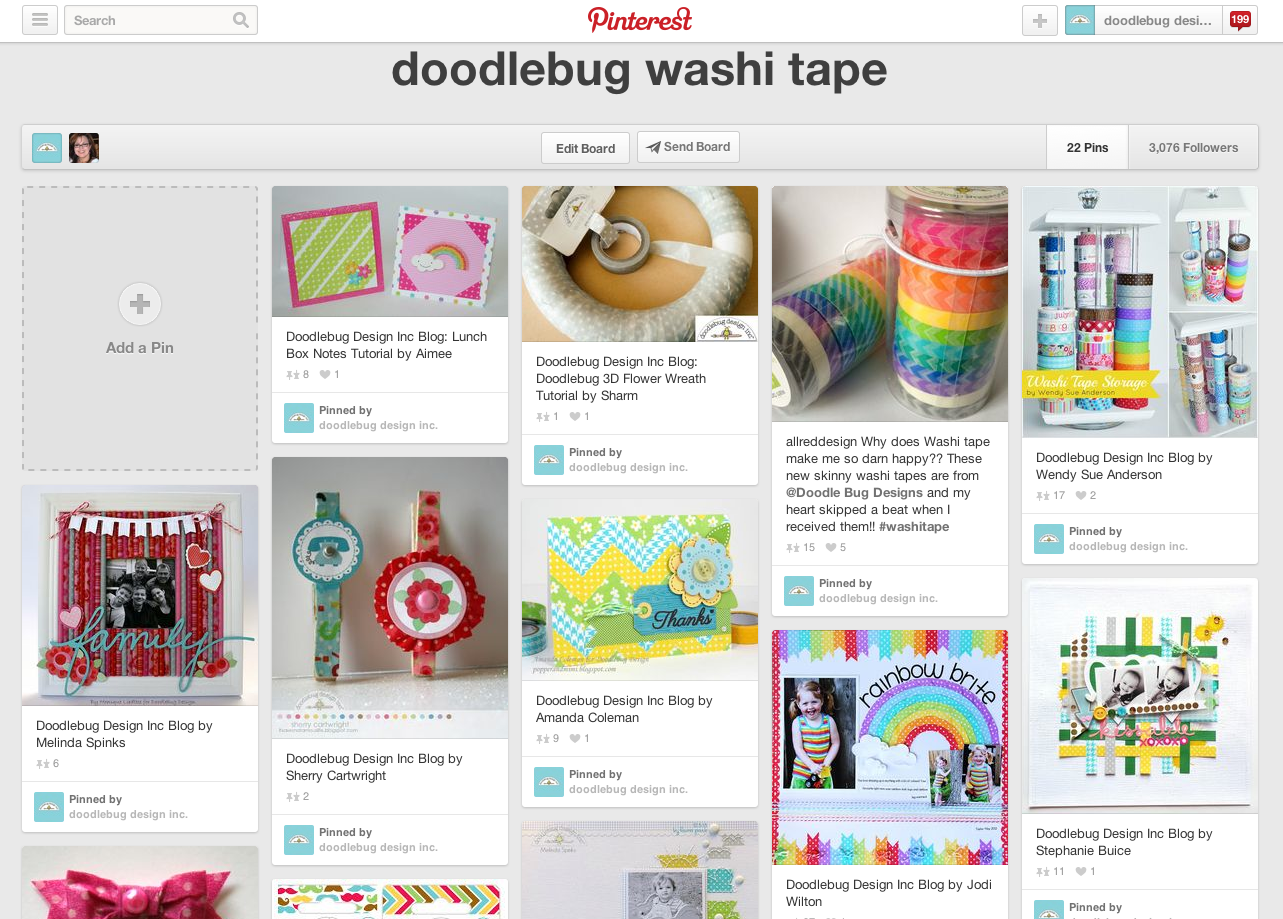Viewport: 1283px width, 919px height.
Task: Open the hamburger categories menu
Action: point(39,20)
